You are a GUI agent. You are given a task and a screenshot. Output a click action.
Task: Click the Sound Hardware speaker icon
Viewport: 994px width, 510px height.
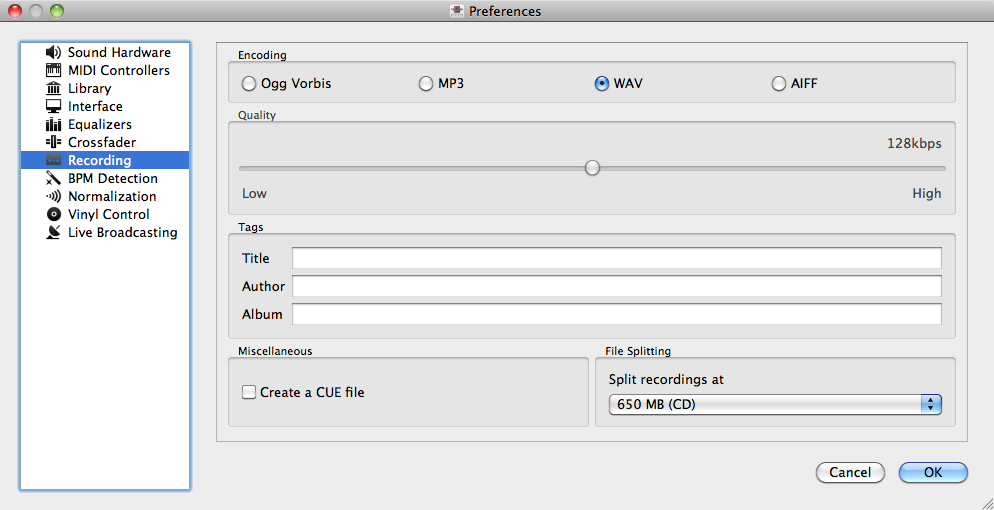point(54,52)
